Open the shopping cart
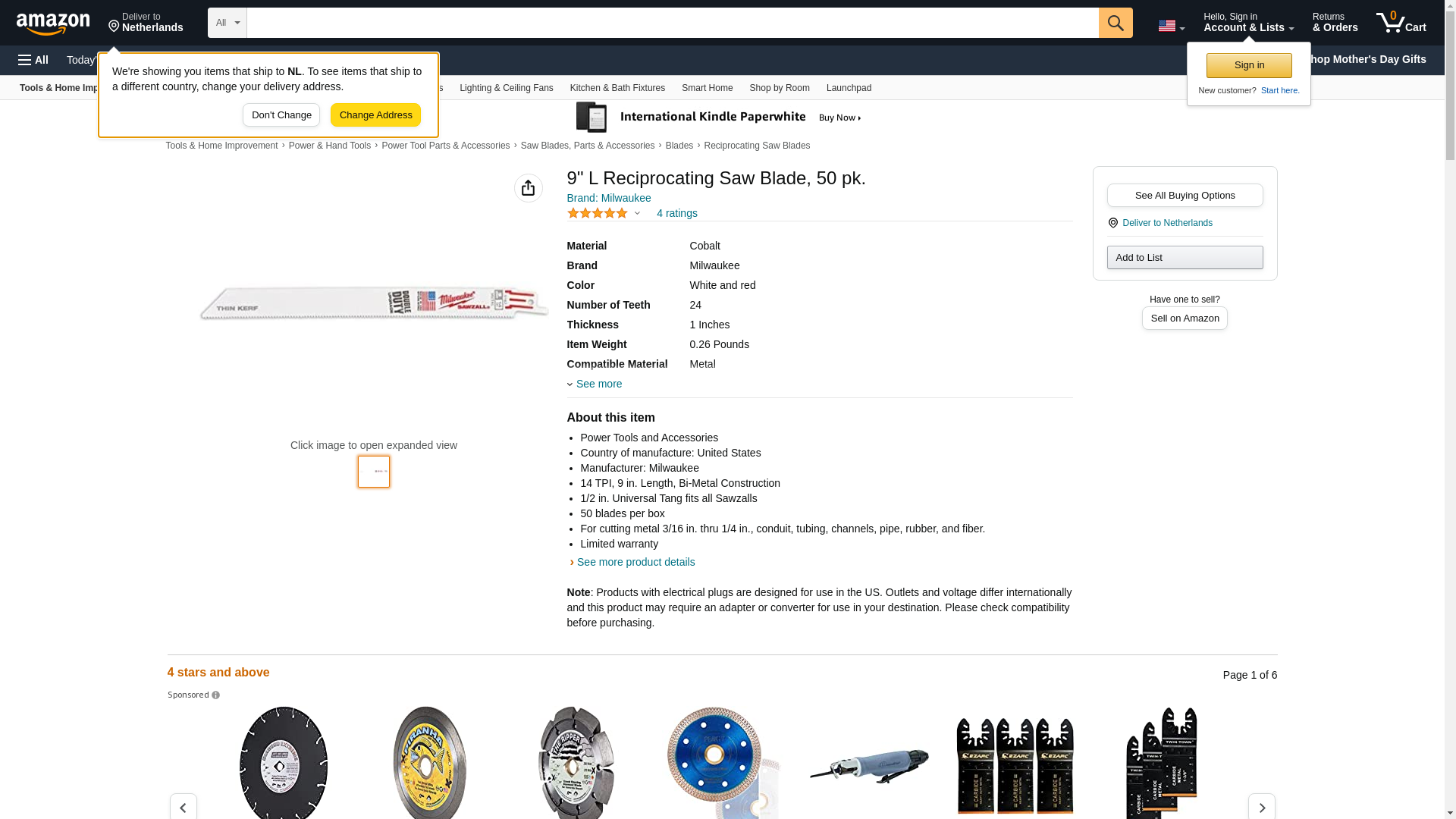Viewport: 1456px width, 819px height. click(1401, 23)
